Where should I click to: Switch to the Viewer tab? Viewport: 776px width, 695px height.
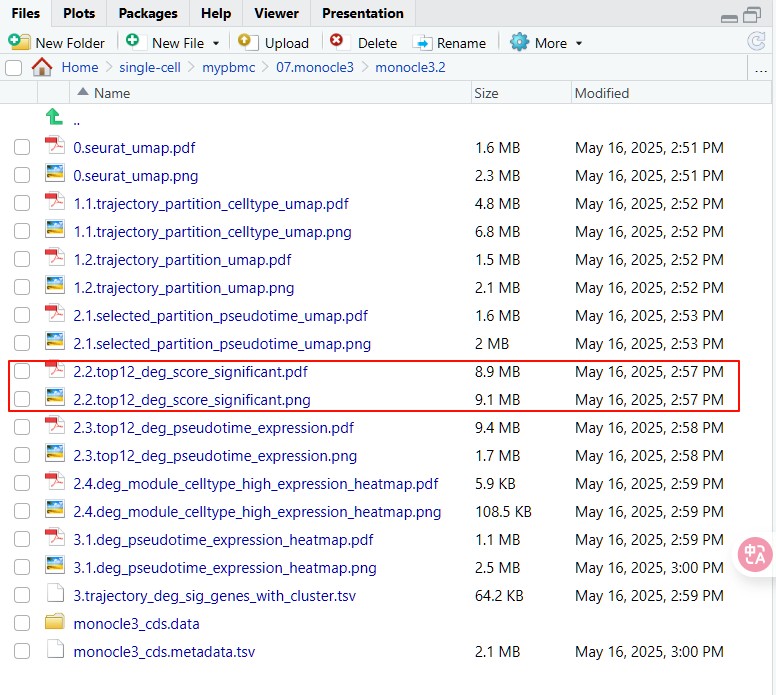(277, 13)
